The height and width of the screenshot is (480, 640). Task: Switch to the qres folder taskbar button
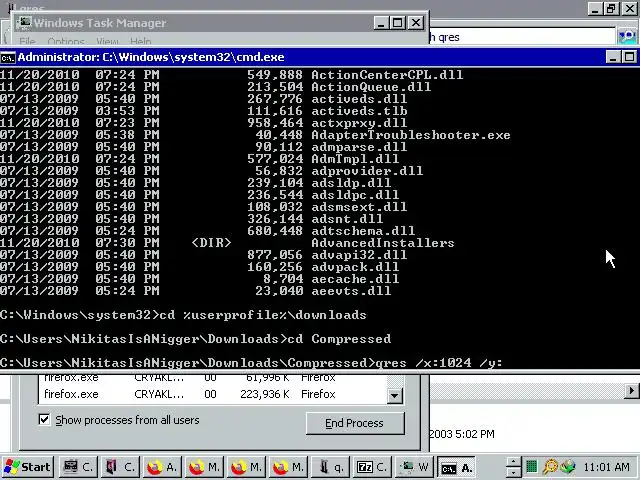coord(329,467)
